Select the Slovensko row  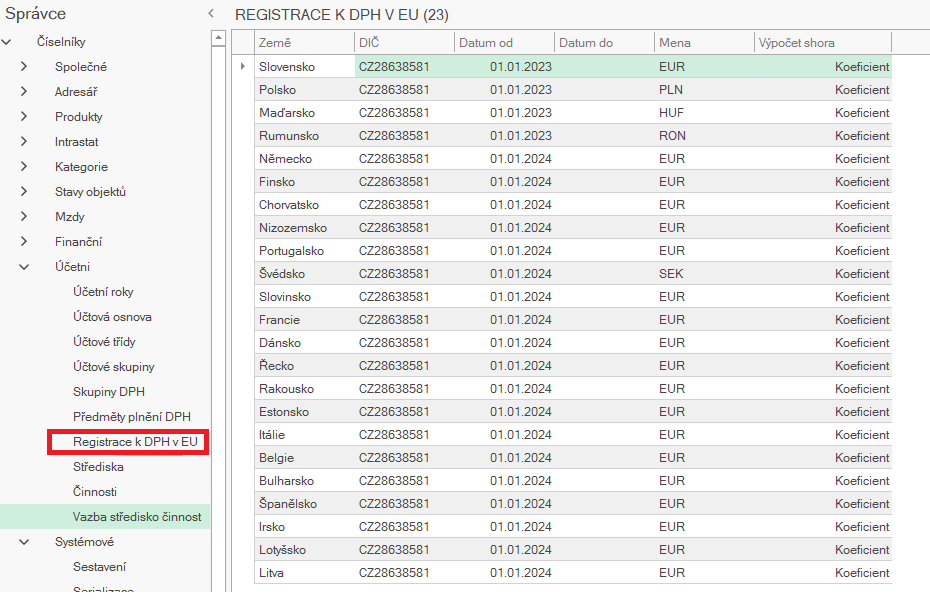click(x=573, y=66)
